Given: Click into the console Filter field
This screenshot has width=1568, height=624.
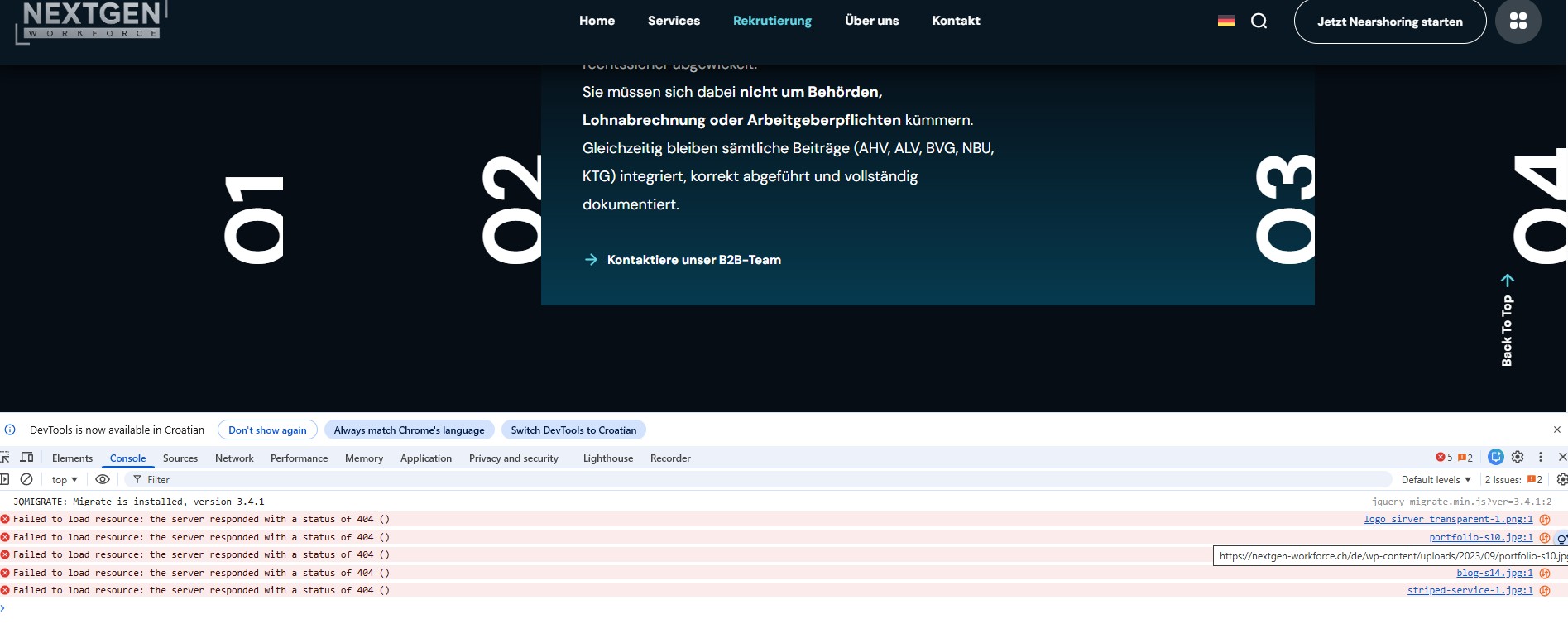Looking at the screenshot, I should [745, 480].
